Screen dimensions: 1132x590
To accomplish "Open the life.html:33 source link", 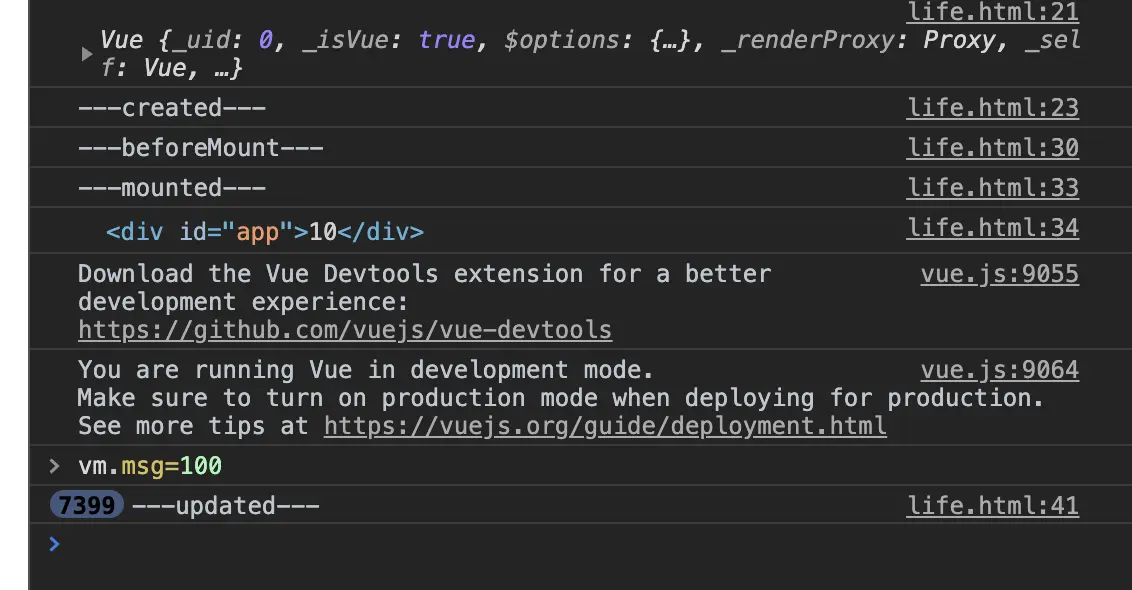I will [992, 188].
